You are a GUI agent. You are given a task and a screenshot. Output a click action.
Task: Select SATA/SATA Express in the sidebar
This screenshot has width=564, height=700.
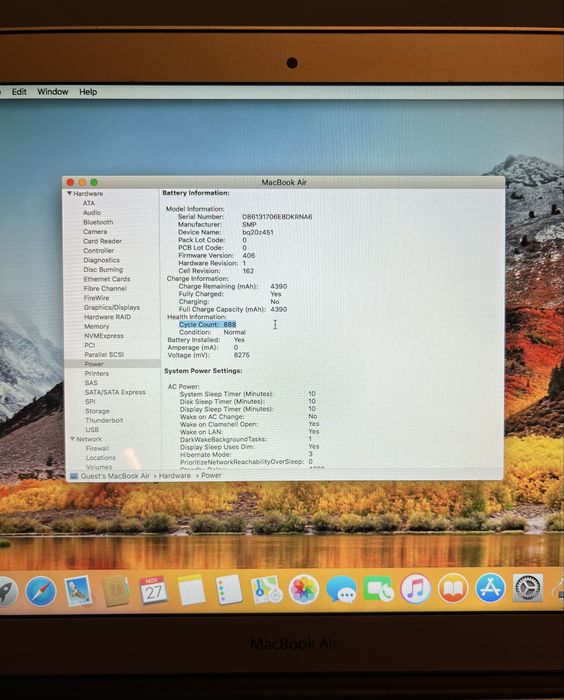115,392
